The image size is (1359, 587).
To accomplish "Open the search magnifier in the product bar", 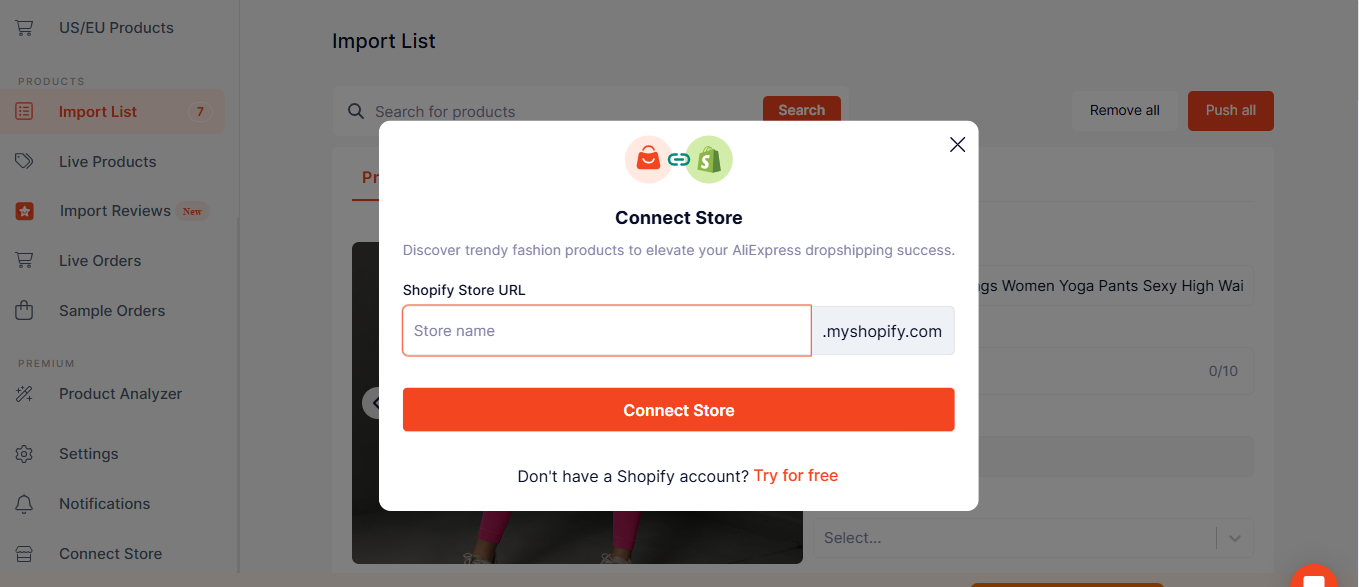I will point(355,111).
